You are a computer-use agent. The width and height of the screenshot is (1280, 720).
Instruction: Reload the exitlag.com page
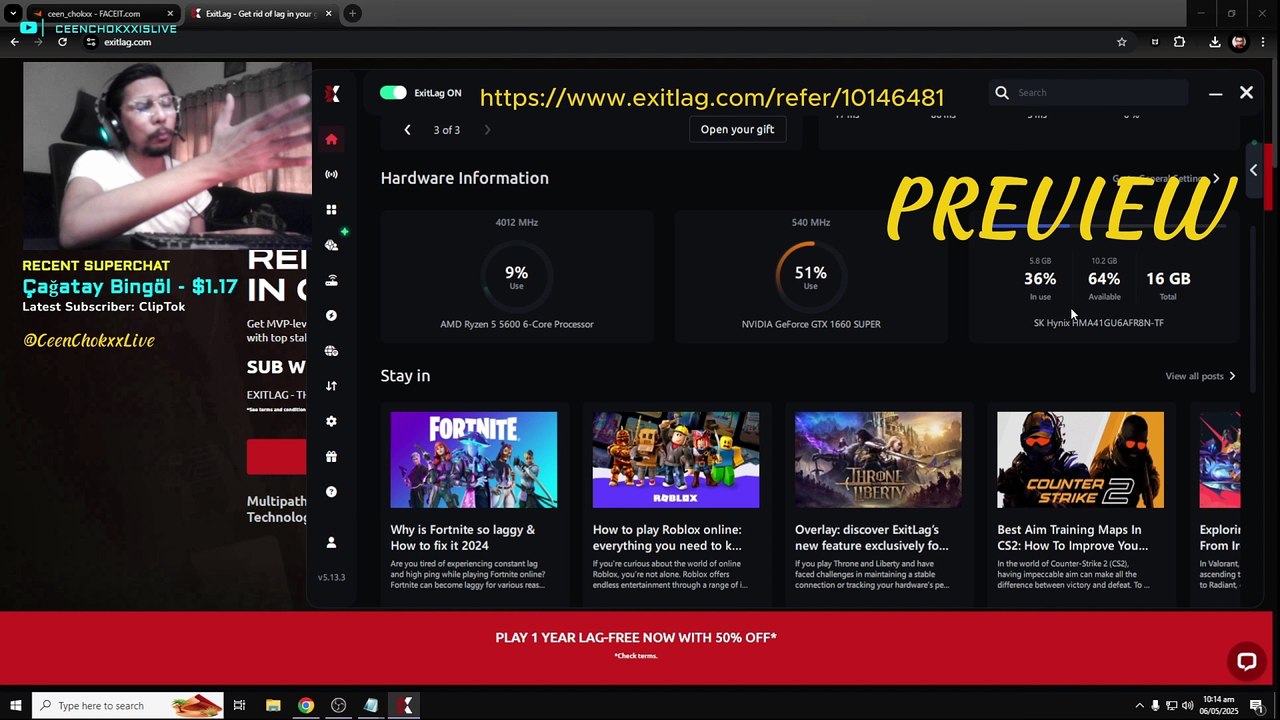pyautogui.click(x=62, y=42)
